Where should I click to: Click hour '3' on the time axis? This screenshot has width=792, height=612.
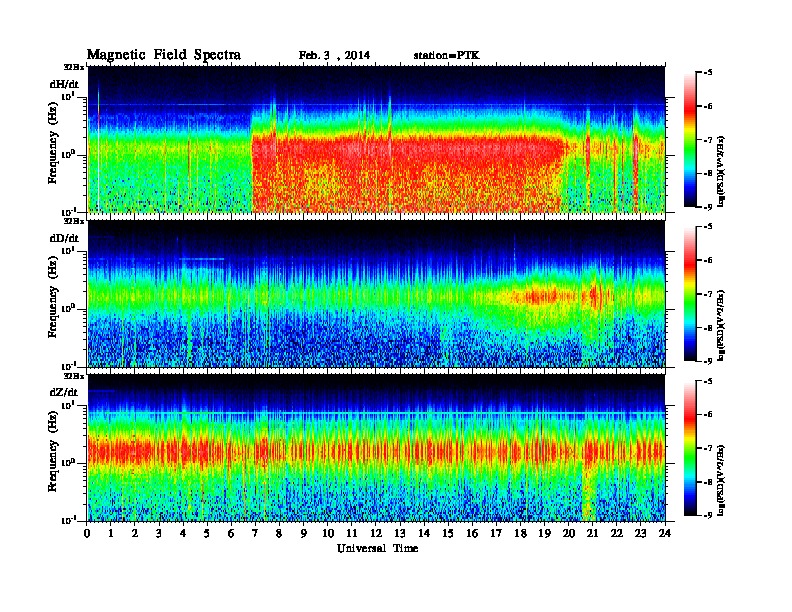(x=159, y=533)
